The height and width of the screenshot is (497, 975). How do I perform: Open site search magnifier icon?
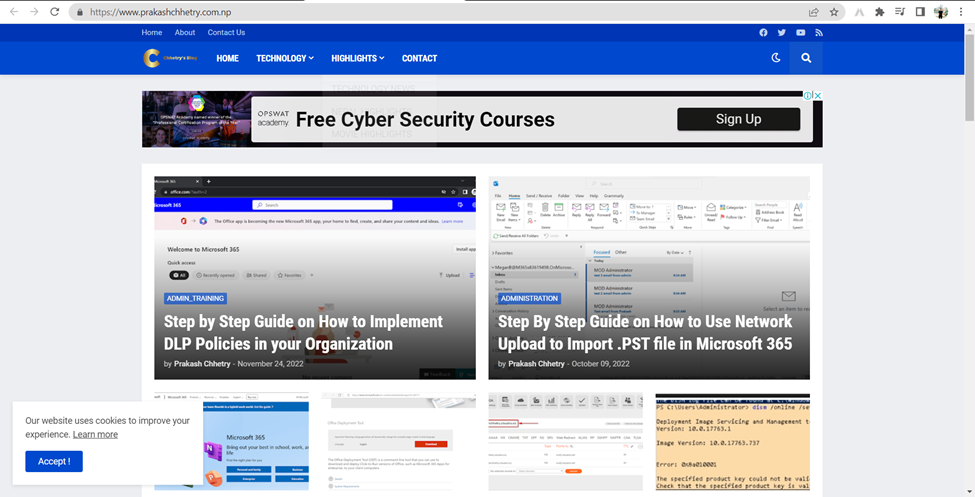pyautogui.click(x=806, y=58)
